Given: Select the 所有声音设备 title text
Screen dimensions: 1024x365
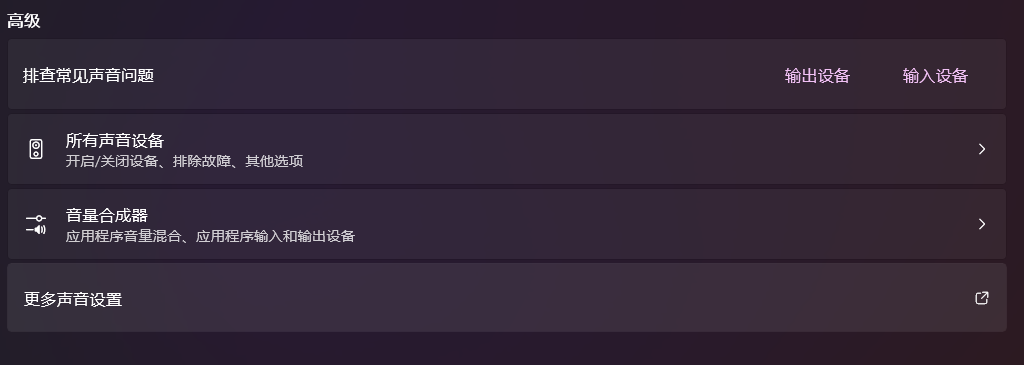Looking at the screenshot, I should [114, 140].
